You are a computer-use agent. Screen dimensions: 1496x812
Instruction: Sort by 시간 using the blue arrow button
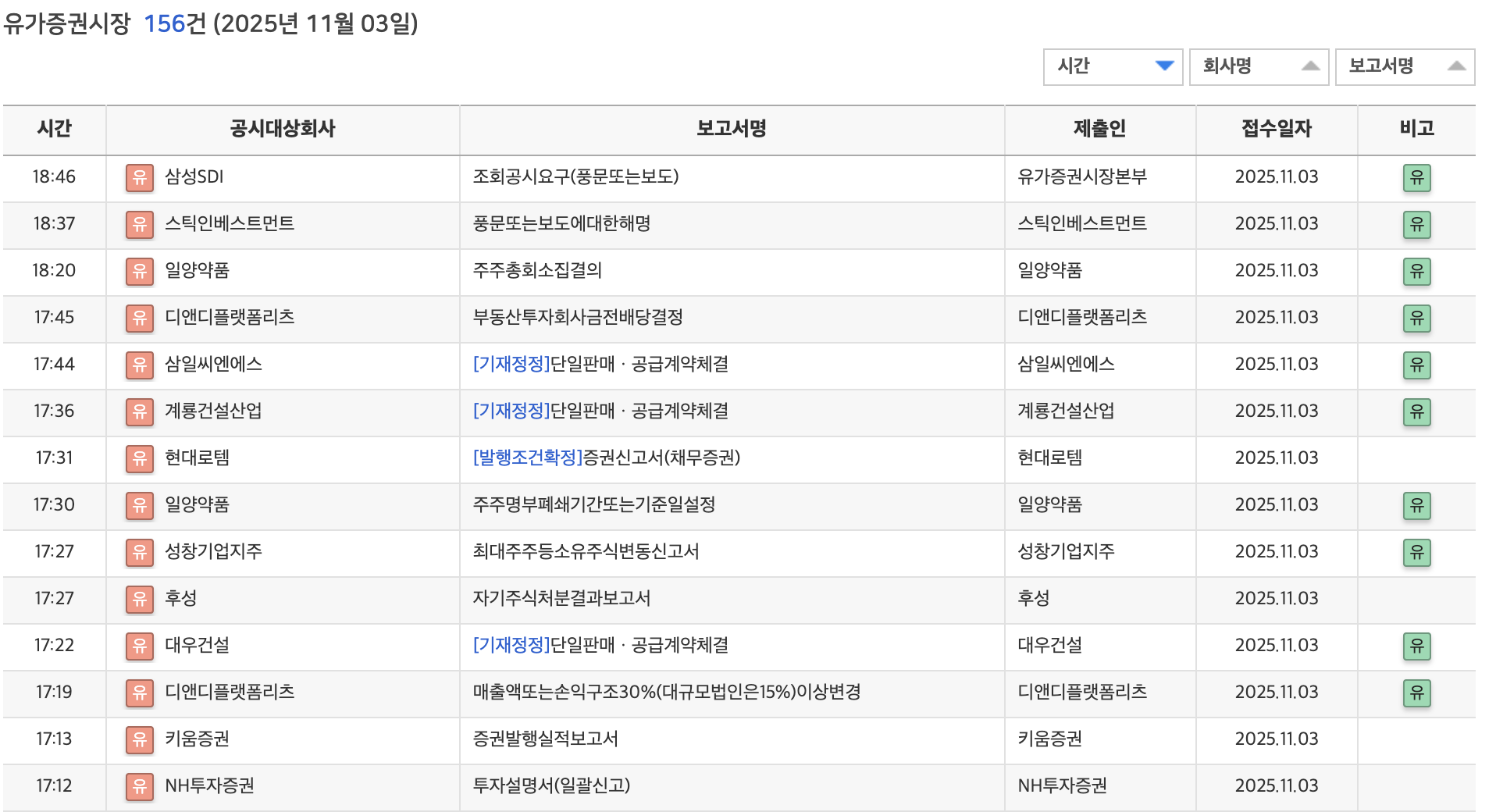(1164, 66)
